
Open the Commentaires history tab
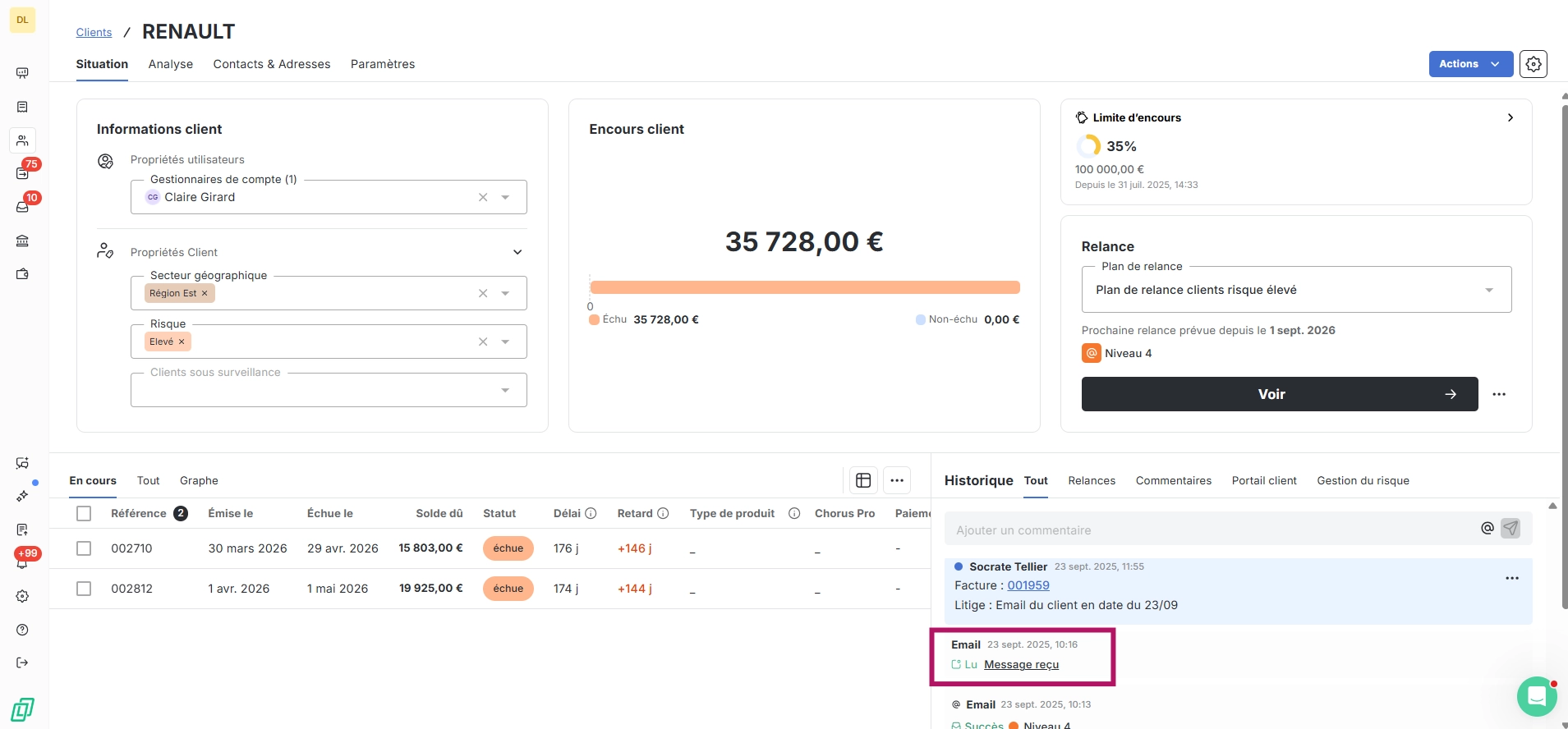1173,480
